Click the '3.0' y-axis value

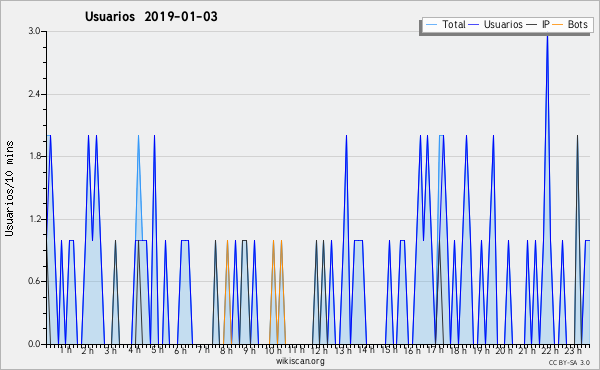(x=34, y=31)
